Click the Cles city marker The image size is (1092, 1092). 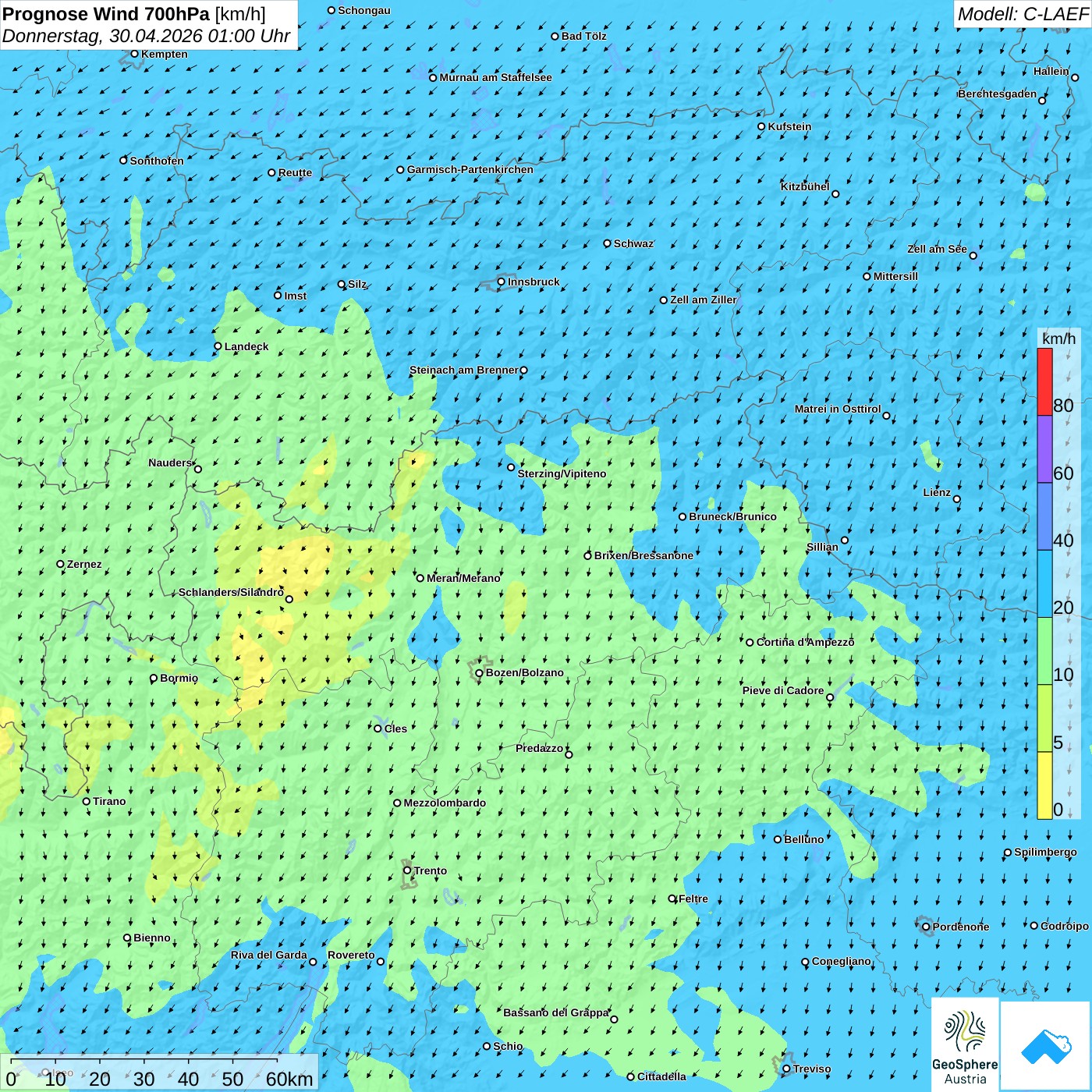click(378, 729)
